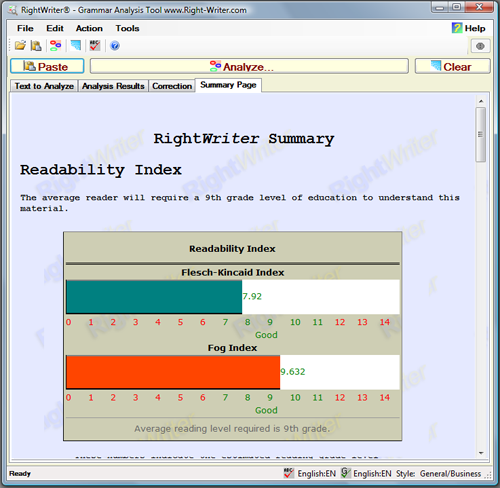The image size is (500, 488).
Task: Click the large Paste button
Action: (x=47, y=66)
